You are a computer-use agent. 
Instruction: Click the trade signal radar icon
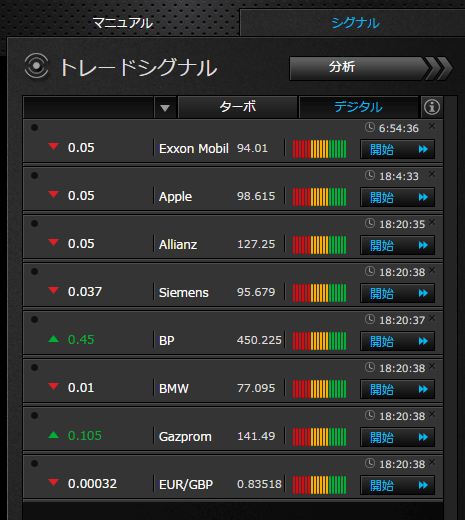[x=36, y=66]
